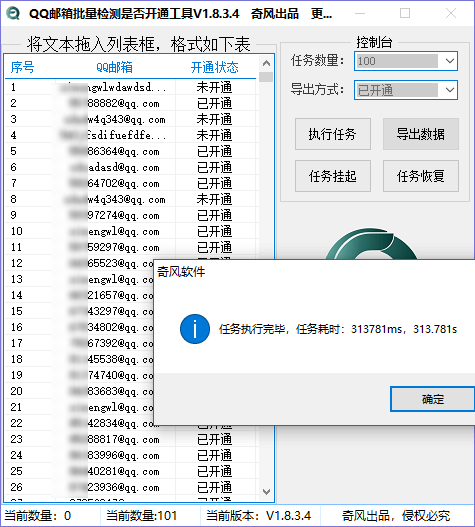The height and width of the screenshot is (527, 475).
Task: Click the 确定 button in the dialog
Action: [x=433, y=399]
